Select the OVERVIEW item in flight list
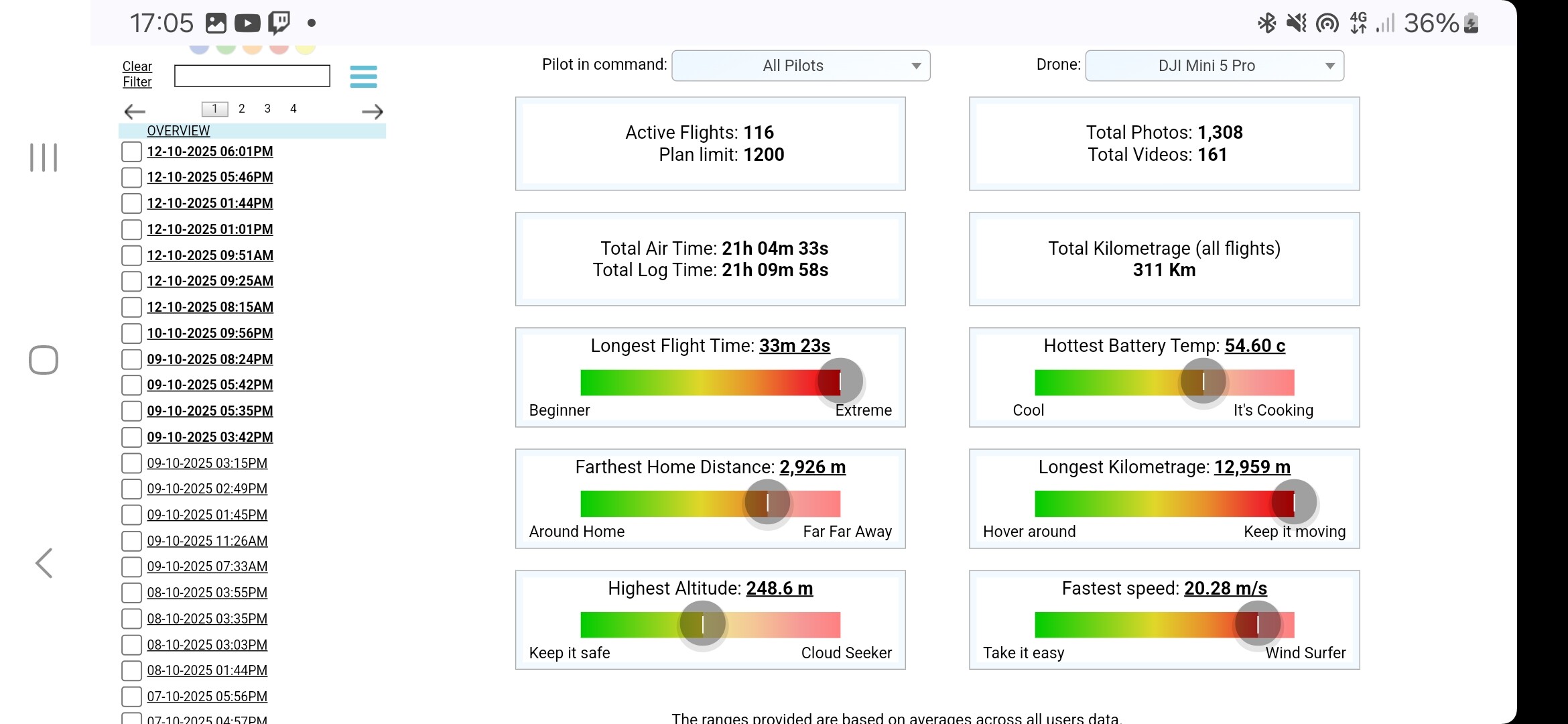Screen dimensions: 1568x724 pyautogui.click(x=178, y=131)
